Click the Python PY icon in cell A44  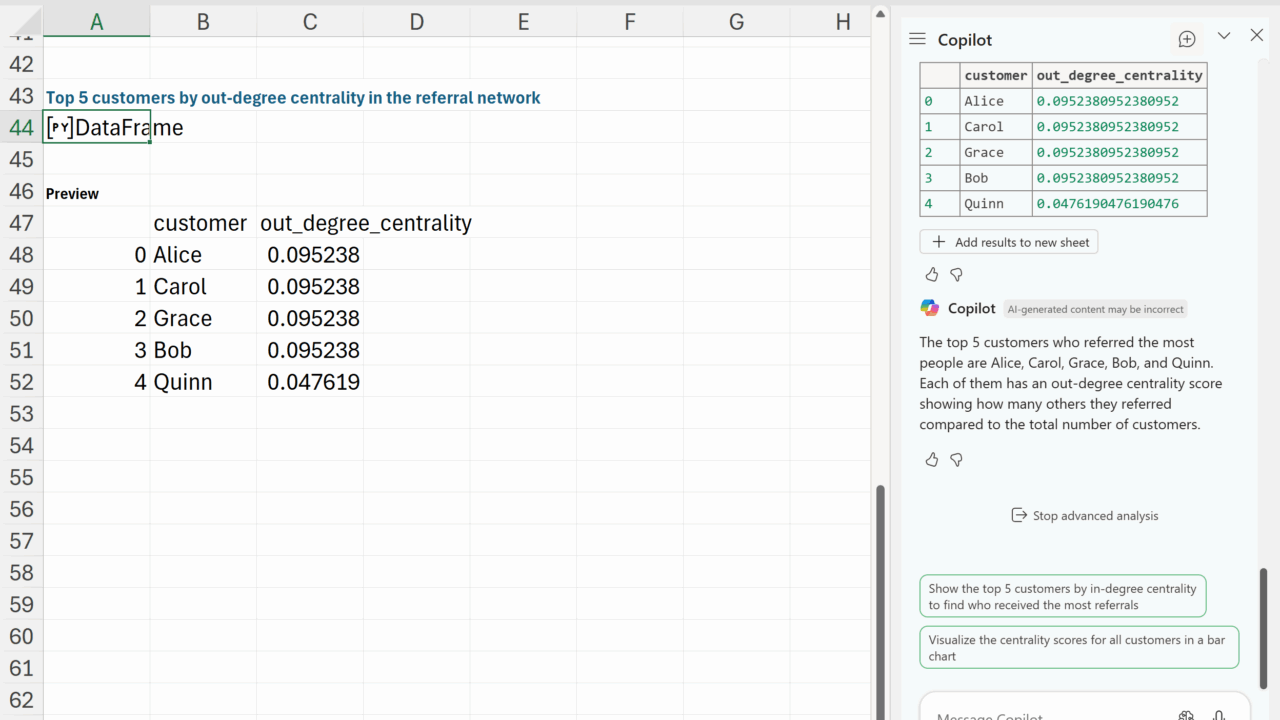click(x=60, y=128)
